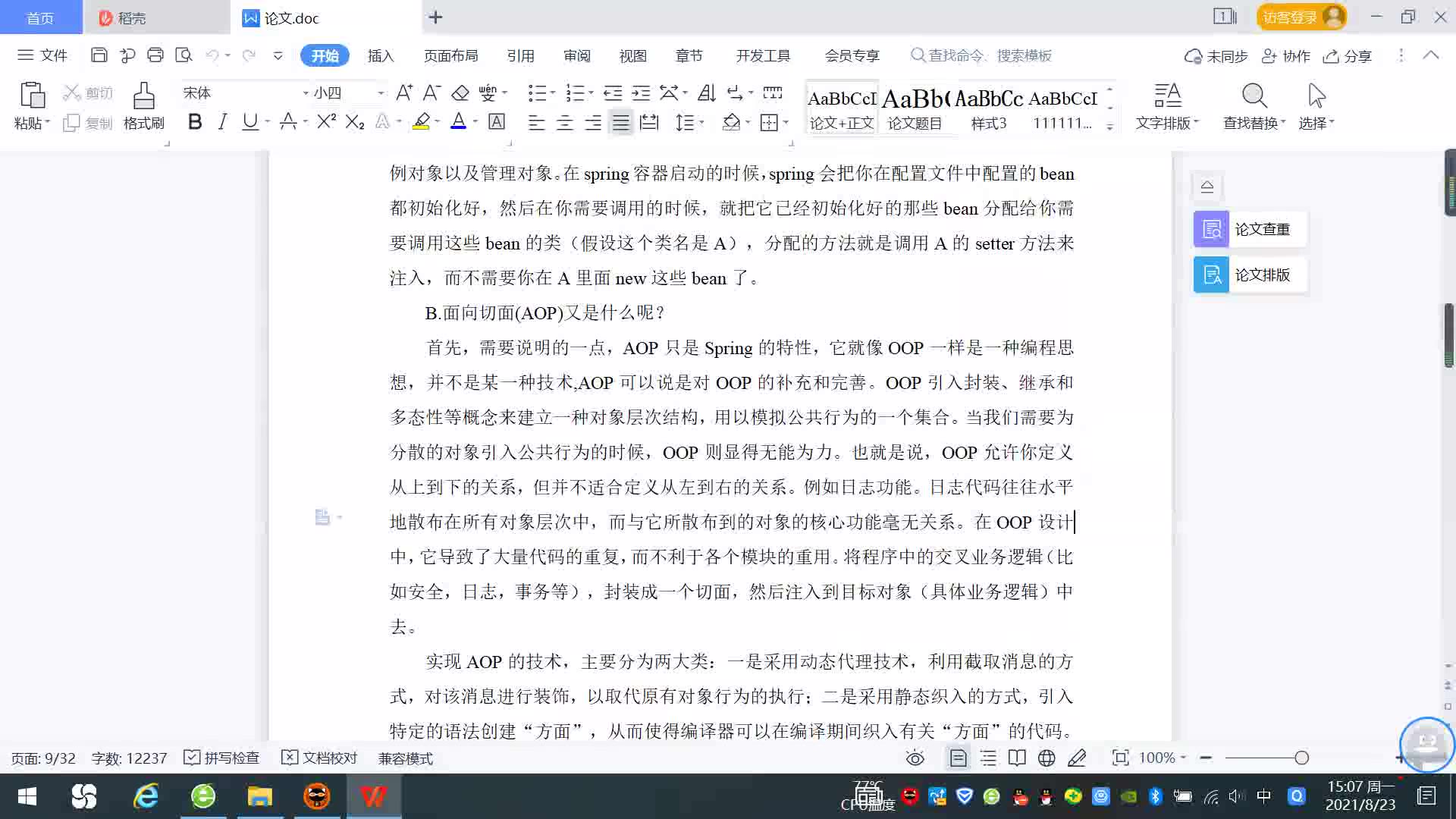Click the print icon in quick toolbar
This screenshot has width=1456, height=819.
[155, 55]
